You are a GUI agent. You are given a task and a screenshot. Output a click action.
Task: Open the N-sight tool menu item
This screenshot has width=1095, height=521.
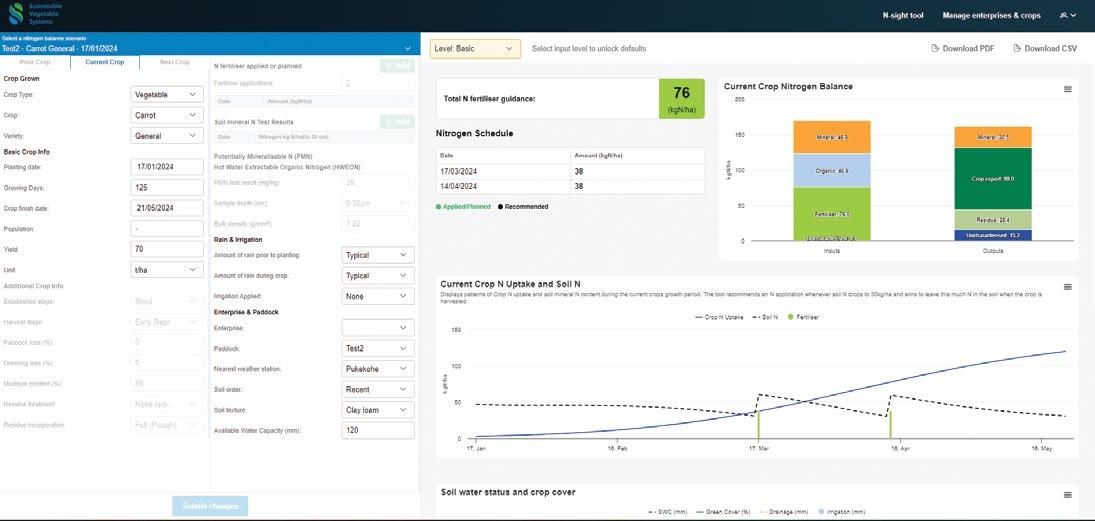click(x=903, y=15)
